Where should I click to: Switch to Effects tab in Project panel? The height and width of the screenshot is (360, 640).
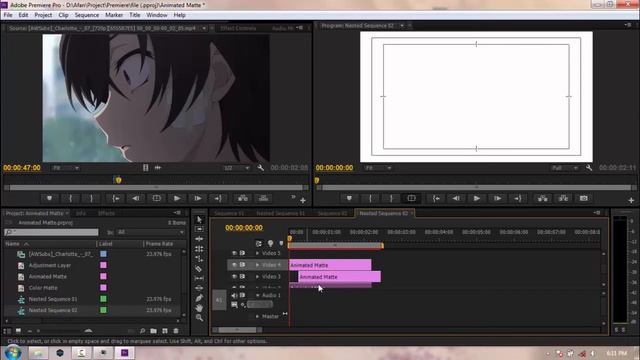(106, 213)
